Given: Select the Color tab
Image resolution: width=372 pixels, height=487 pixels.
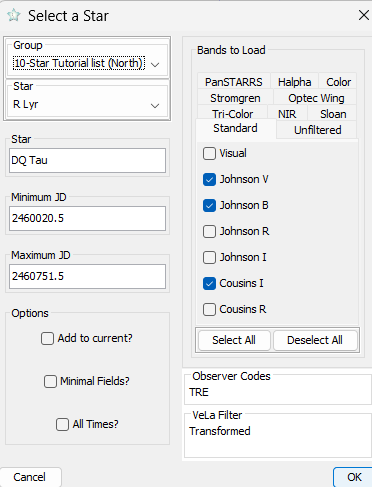Looking at the screenshot, I should [x=338, y=82].
